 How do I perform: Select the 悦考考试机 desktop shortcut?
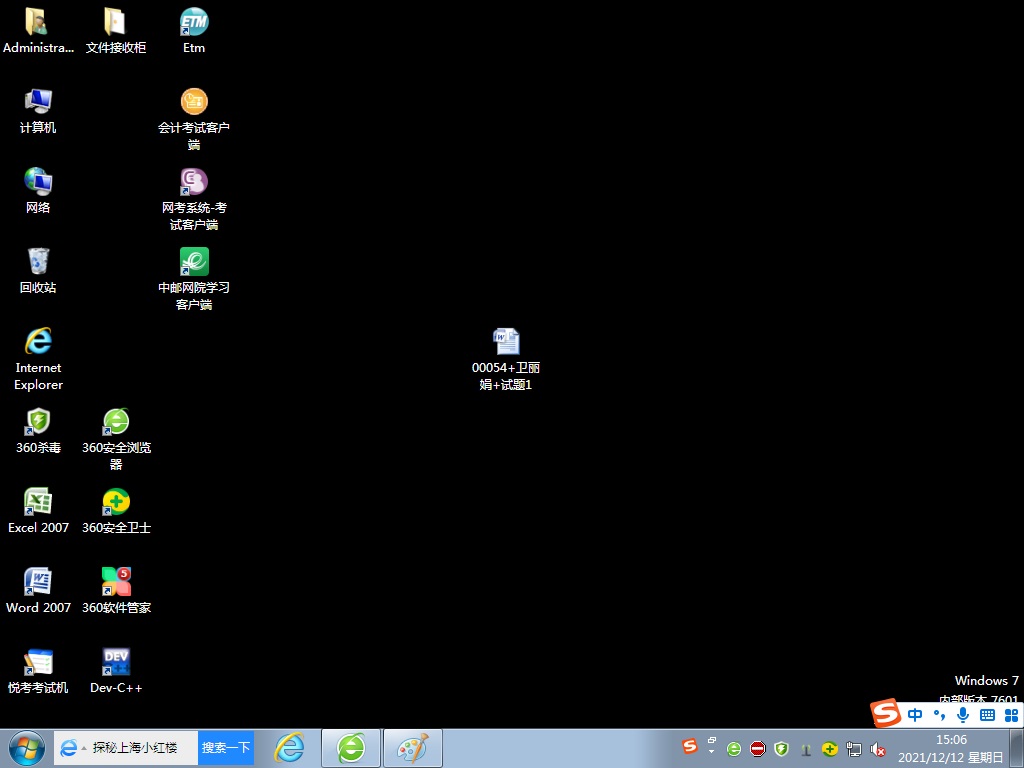click(38, 663)
